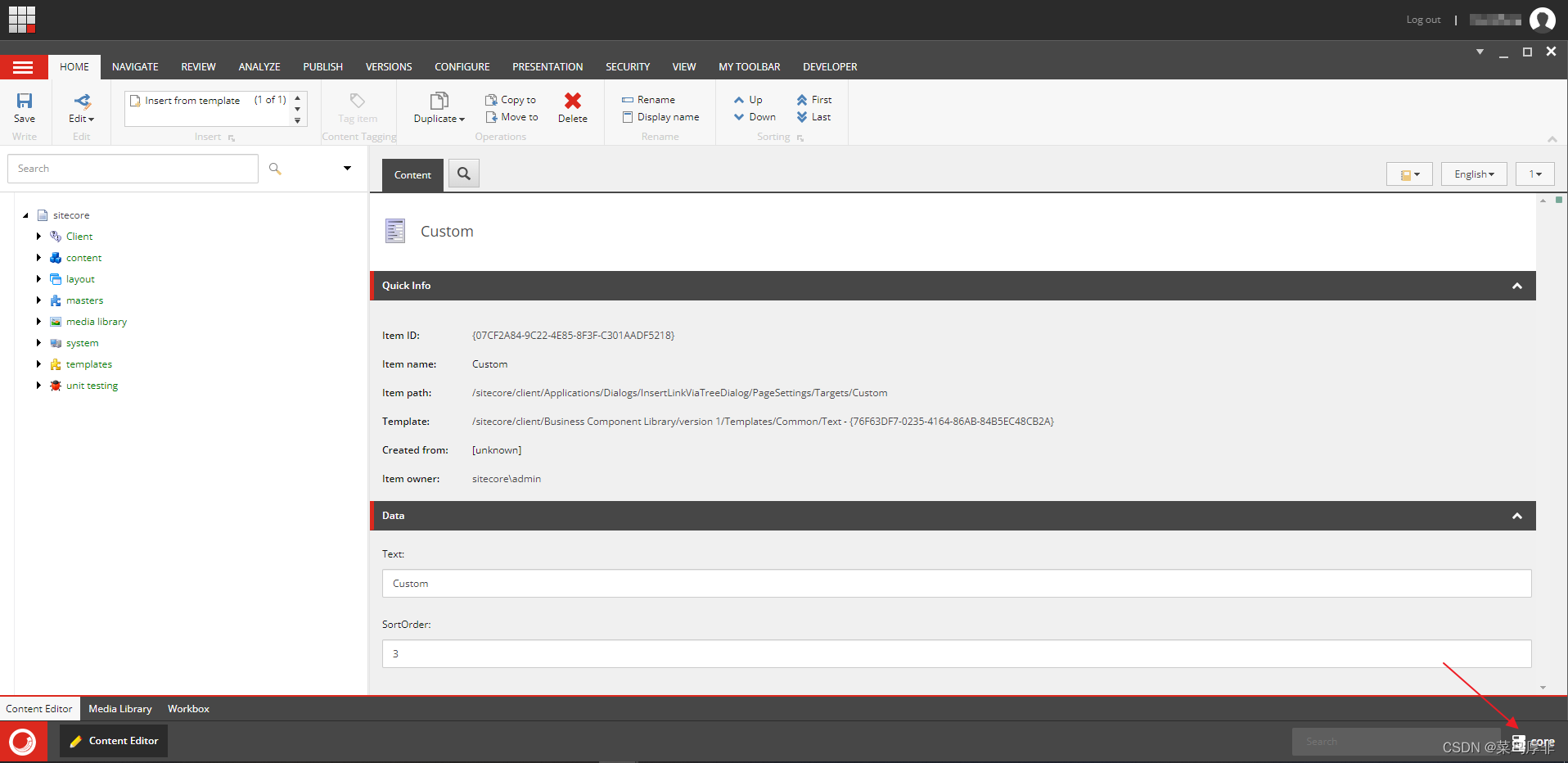This screenshot has height=763, width=1568.
Task: Click the Content Editor taskbar button
Action: (114, 741)
